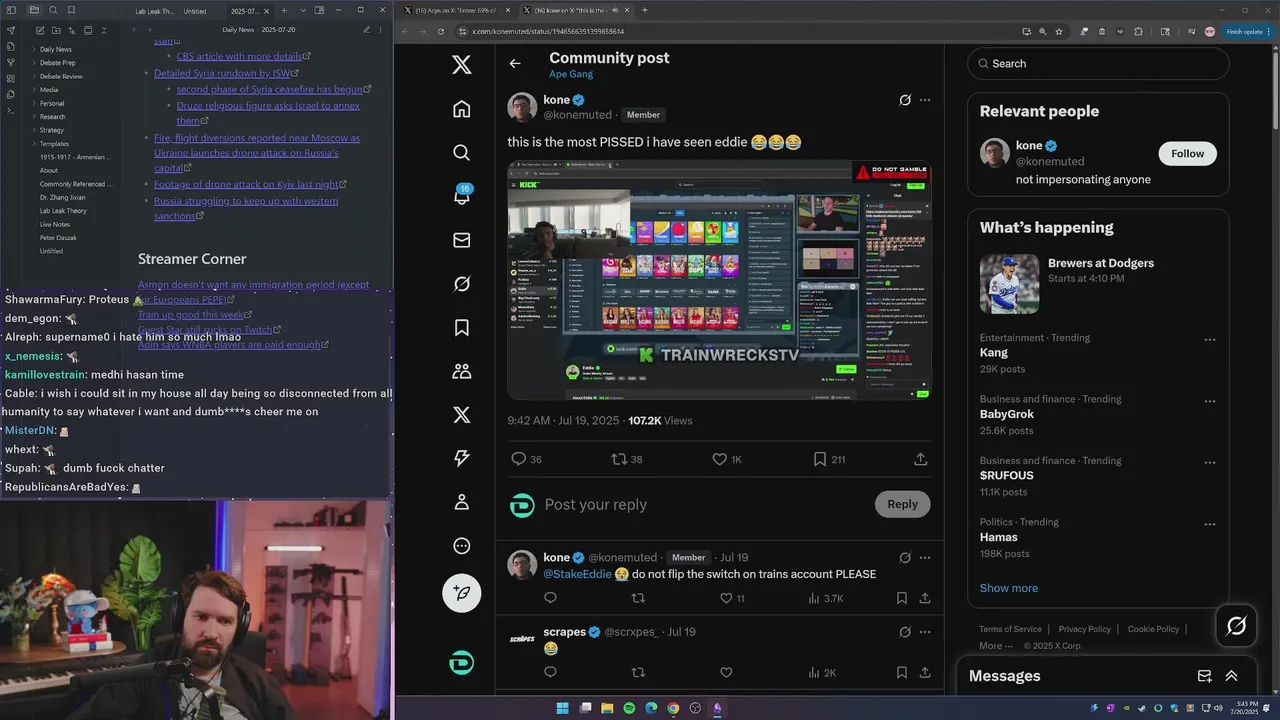This screenshot has height=720, width=1280.
Task: Open more options on kone's main post
Action: point(925,100)
